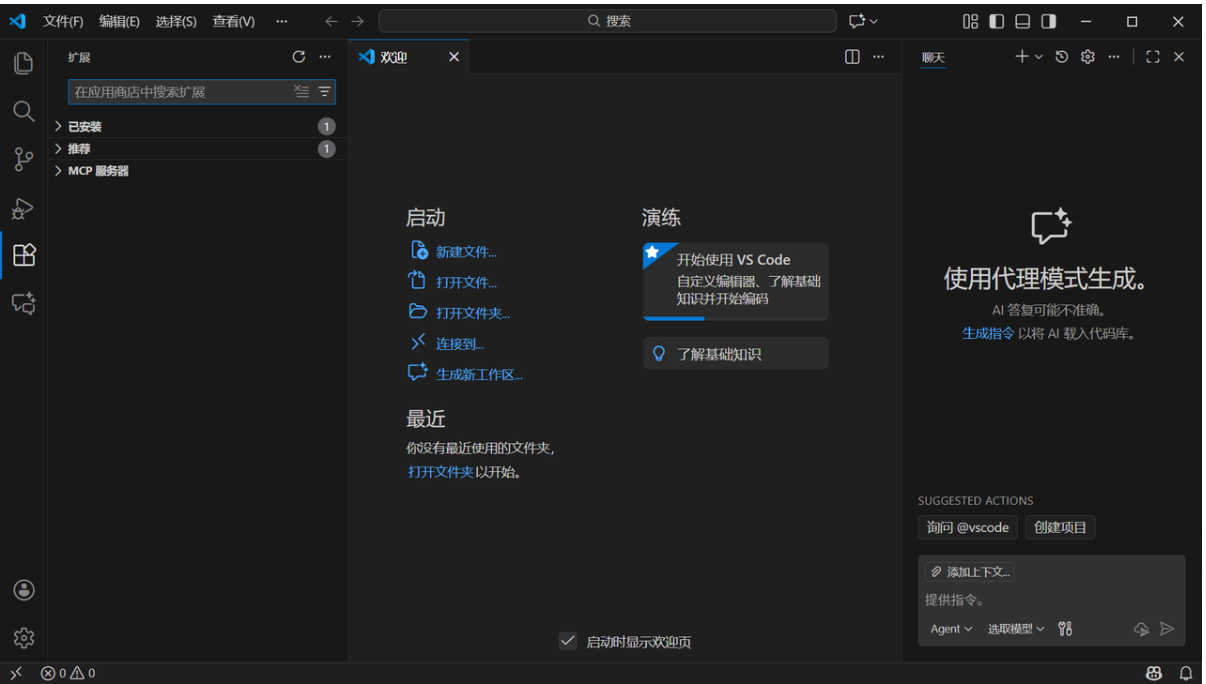This screenshot has height=684, width=1206.
Task: Show chat history
Action: pyautogui.click(x=1061, y=57)
